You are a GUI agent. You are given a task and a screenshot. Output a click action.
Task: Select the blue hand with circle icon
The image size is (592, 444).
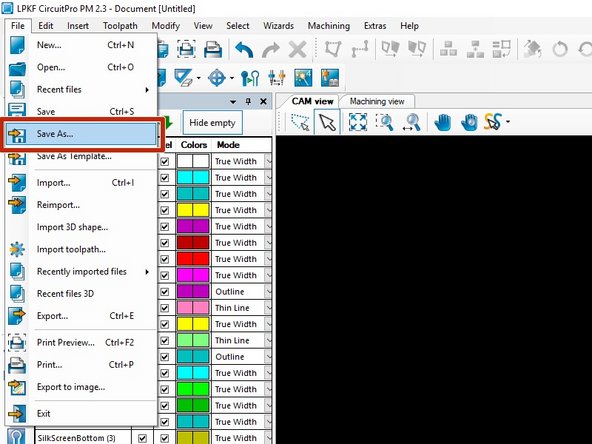[x=469, y=122]
